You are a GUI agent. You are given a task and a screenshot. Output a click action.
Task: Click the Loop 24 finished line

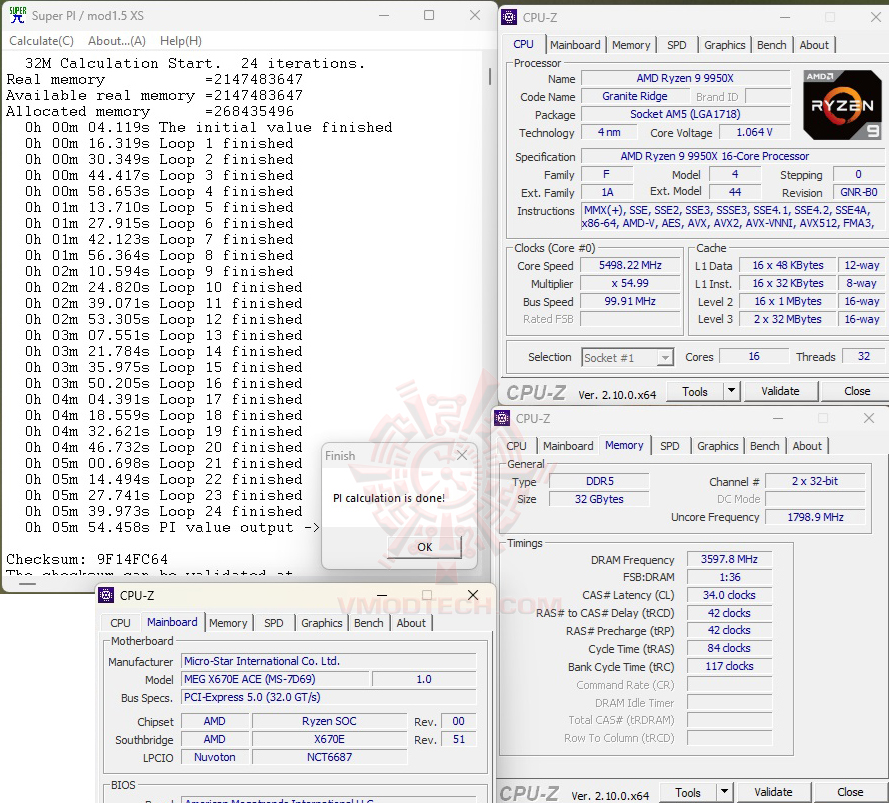163,512
